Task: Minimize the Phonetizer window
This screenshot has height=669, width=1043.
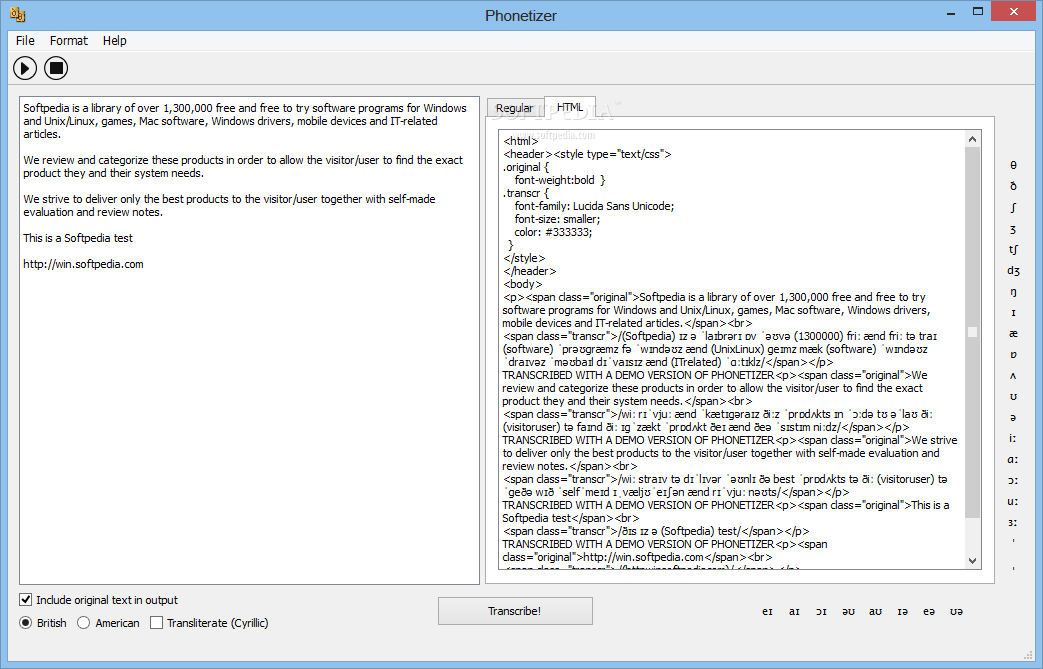Action: (952, 12)
